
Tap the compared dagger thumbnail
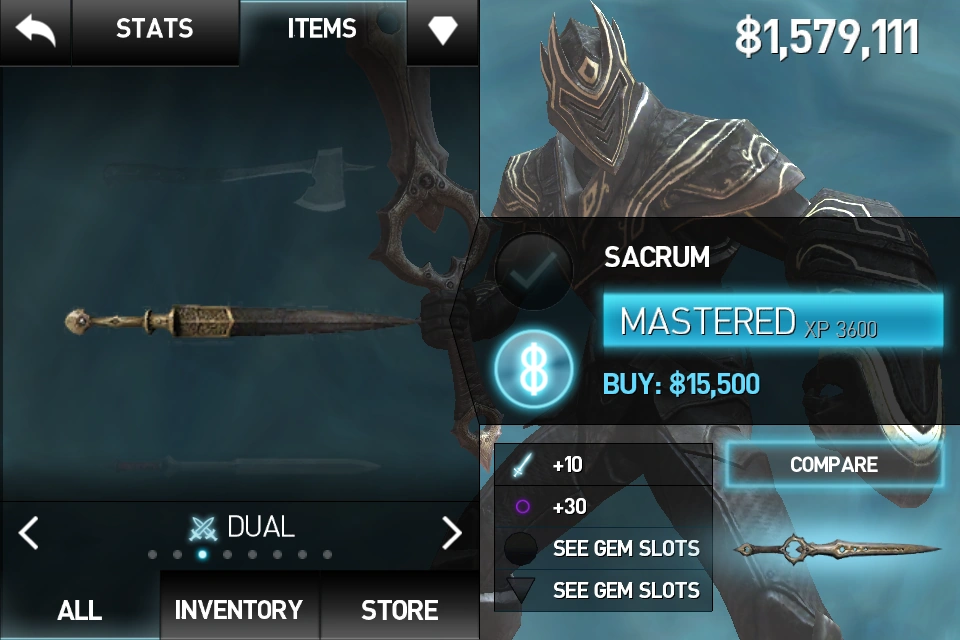(x=836, y=548)
